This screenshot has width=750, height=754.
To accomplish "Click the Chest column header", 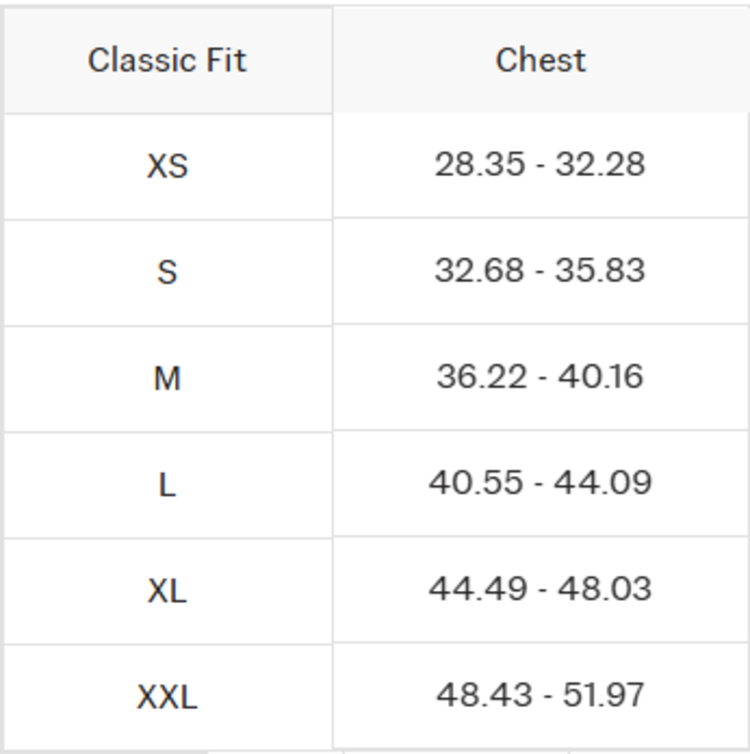I will [540, 60].
